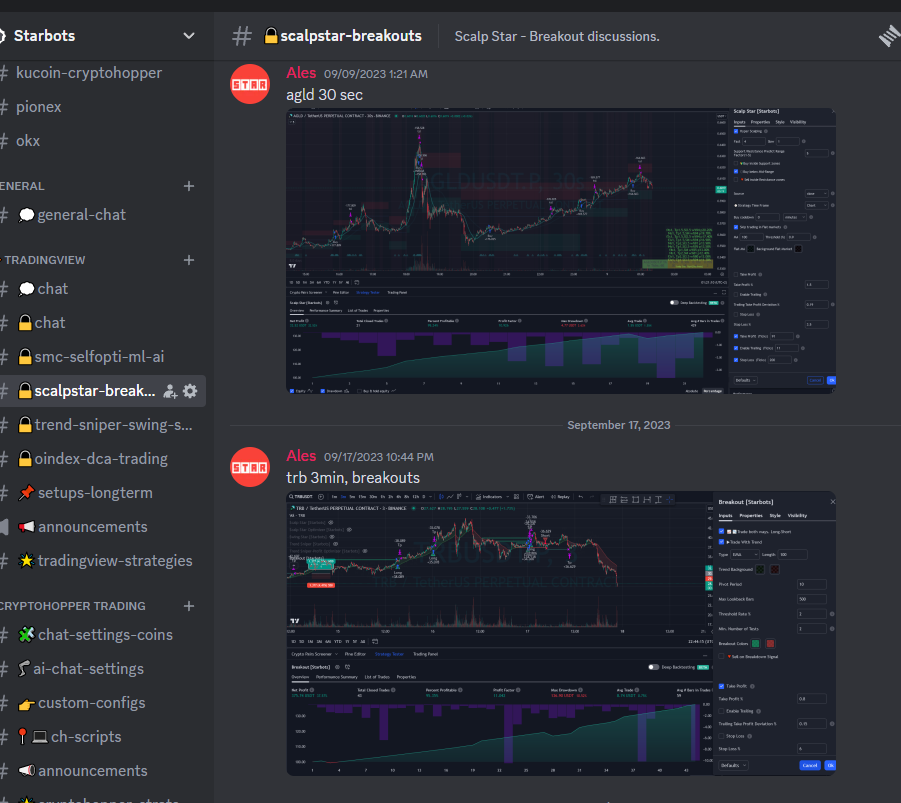Open the okx channel
Image resolution: width=901 pixels, height=803 pixels.
(28, 141)
